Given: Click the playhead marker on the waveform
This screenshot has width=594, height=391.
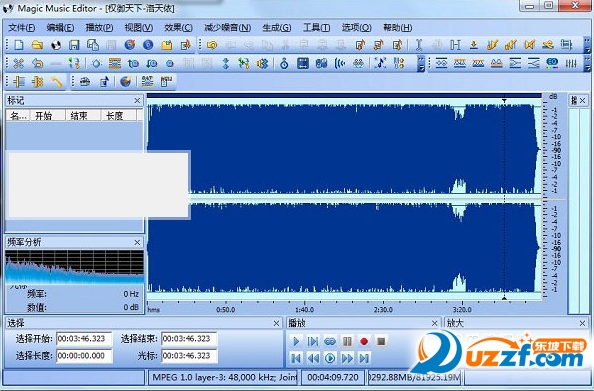Looking at the screenshot, I should coord(504,101).
